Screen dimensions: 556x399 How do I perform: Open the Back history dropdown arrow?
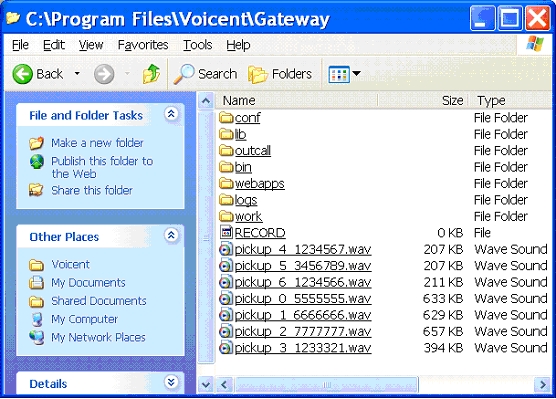[77, 74]
